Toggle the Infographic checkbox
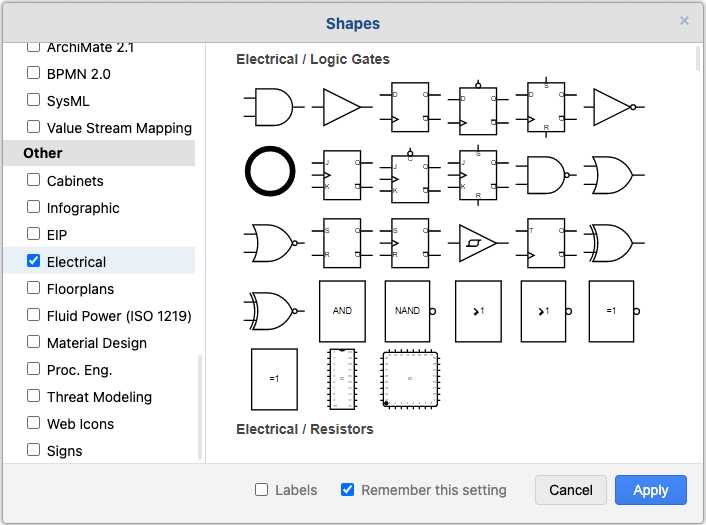 [33, 207]
